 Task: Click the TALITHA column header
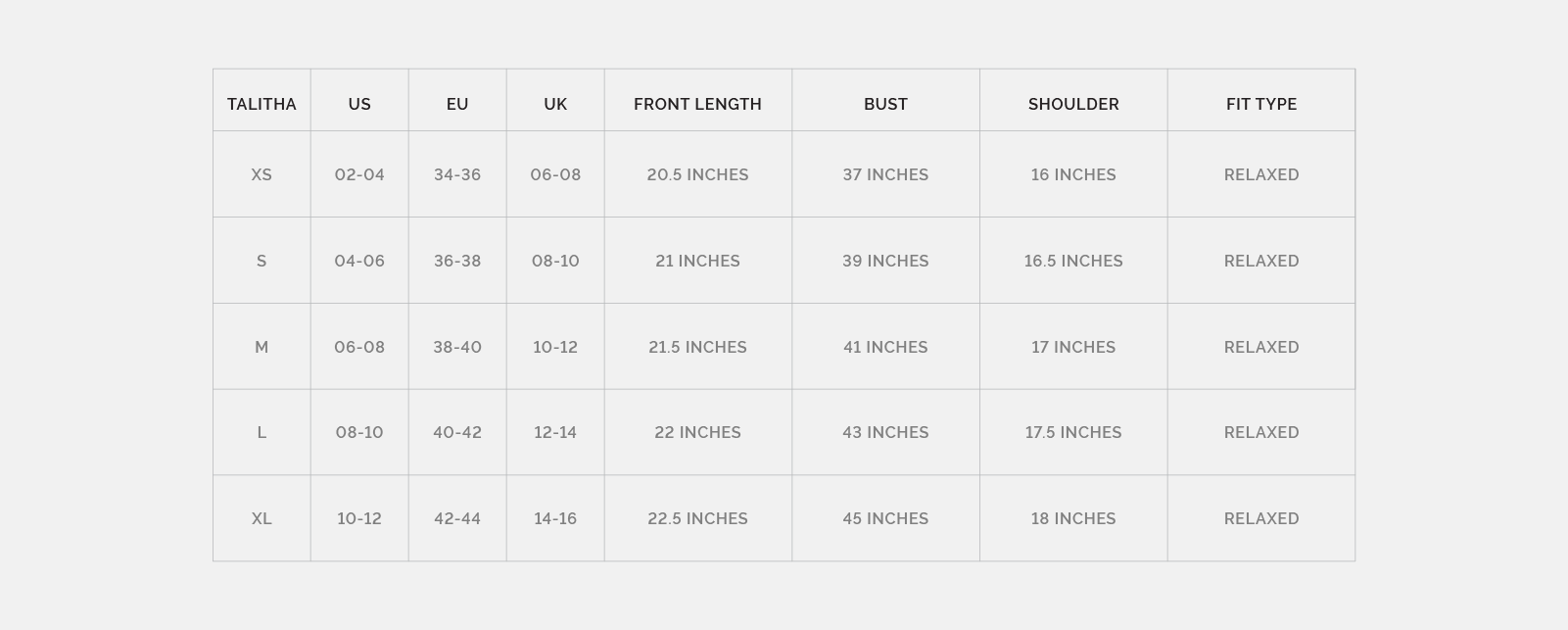pos(261,104)
